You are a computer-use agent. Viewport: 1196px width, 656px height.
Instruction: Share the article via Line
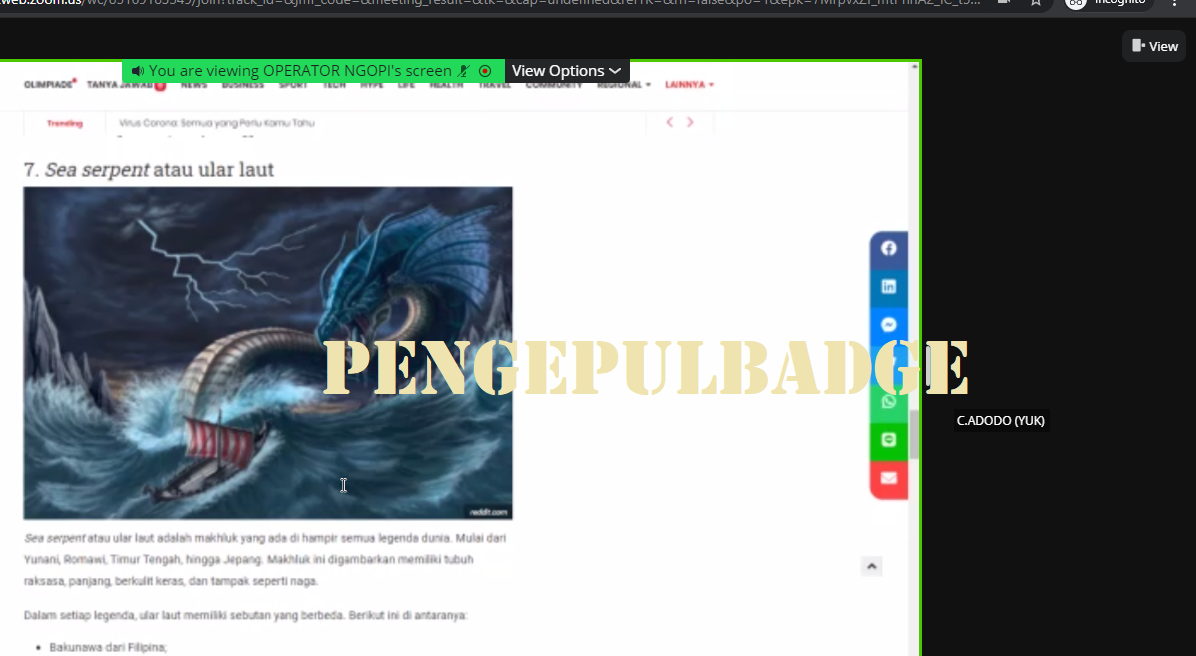pos(889,440)
